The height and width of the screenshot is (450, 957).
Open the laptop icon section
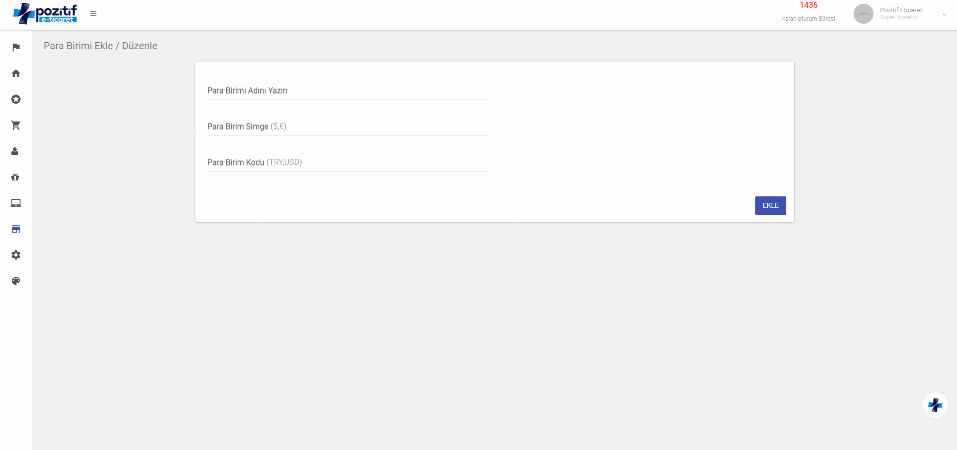click(16, 203)
